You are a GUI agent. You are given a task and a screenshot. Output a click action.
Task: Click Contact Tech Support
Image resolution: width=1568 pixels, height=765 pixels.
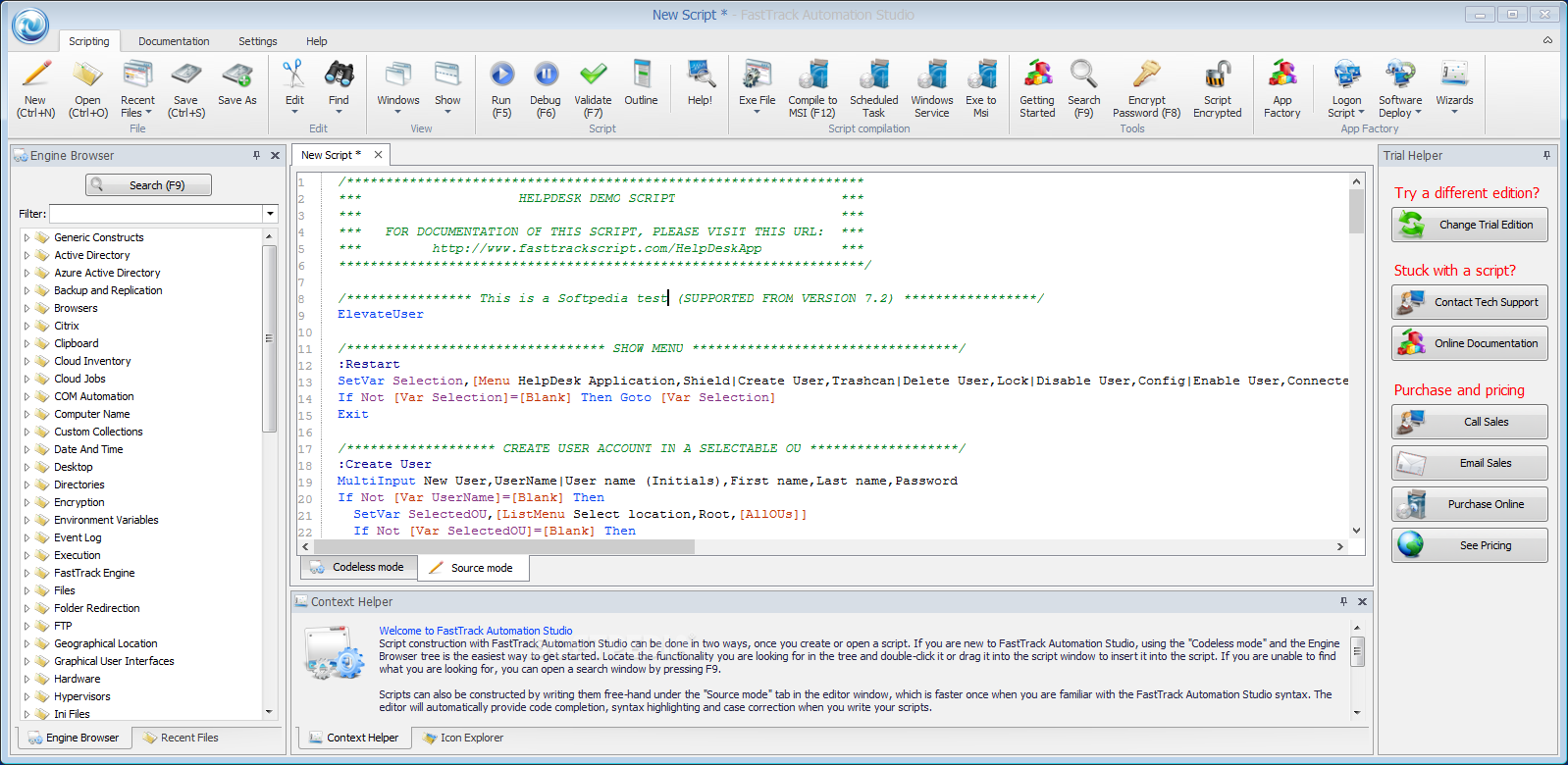coord(1469,302)
